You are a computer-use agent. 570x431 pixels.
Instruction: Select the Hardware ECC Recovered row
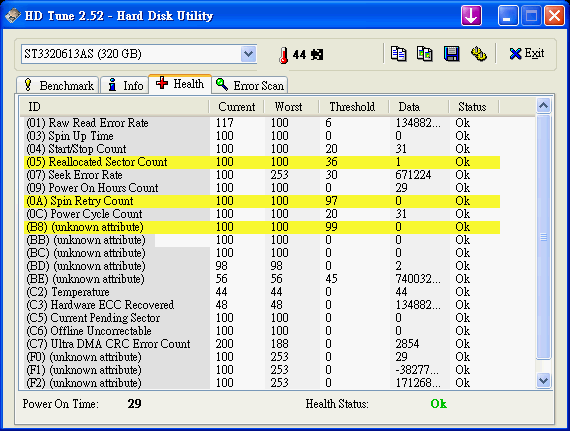click(262, 305)
